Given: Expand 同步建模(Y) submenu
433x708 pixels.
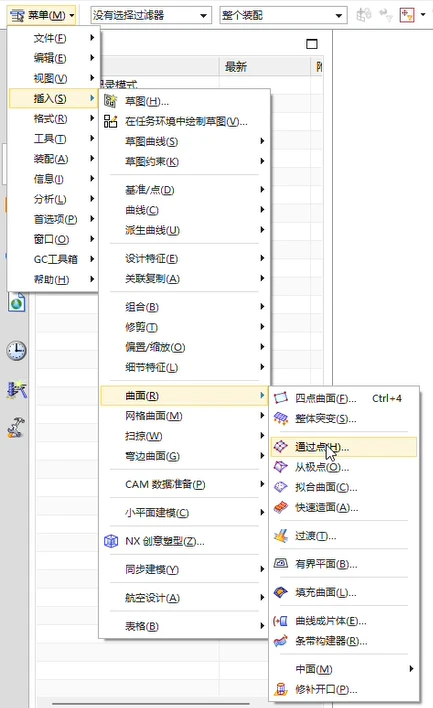Looking at the screenshot, I should click(185, 569).
